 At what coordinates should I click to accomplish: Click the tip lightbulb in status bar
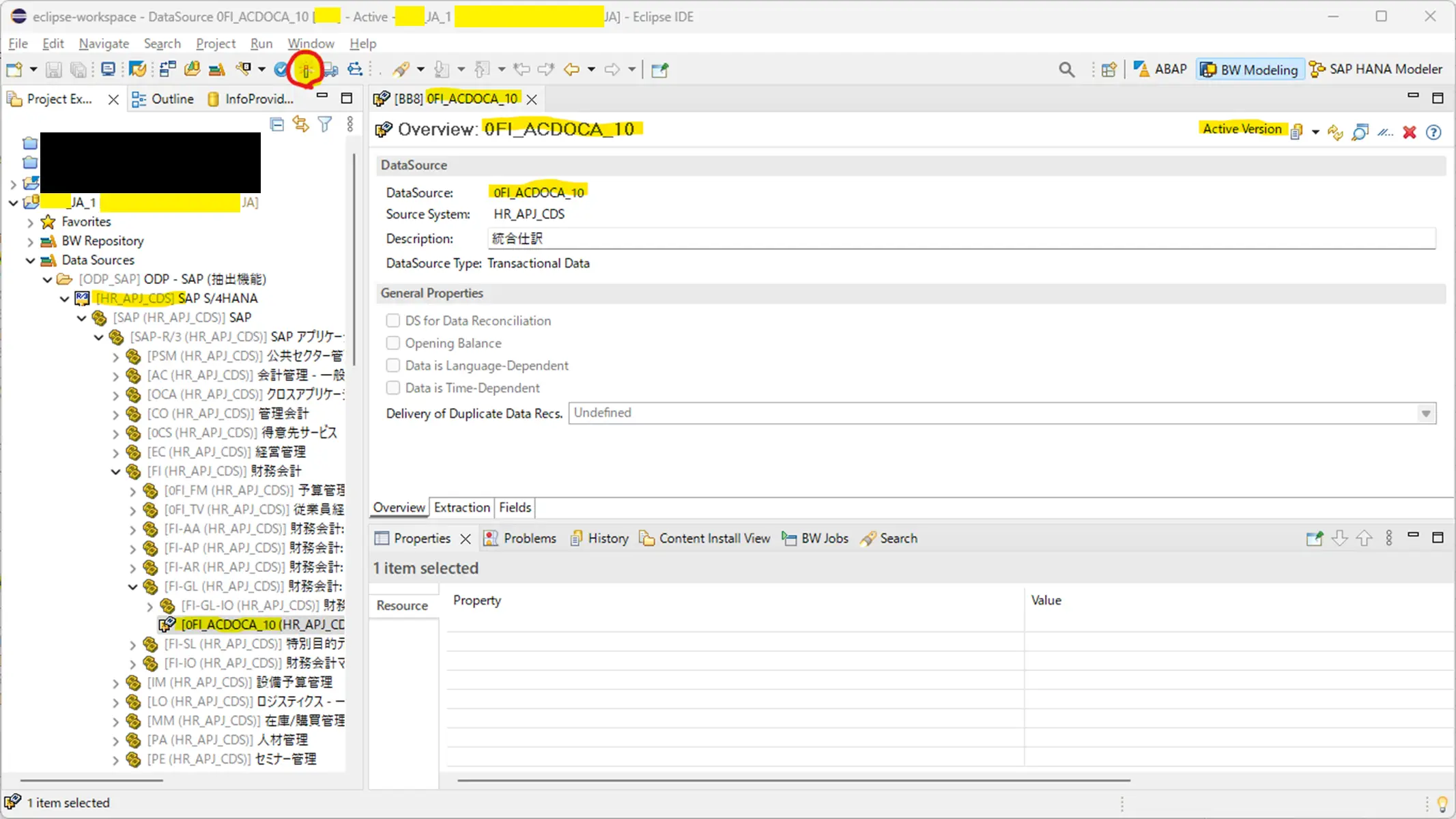click(x=1442, y=804)
